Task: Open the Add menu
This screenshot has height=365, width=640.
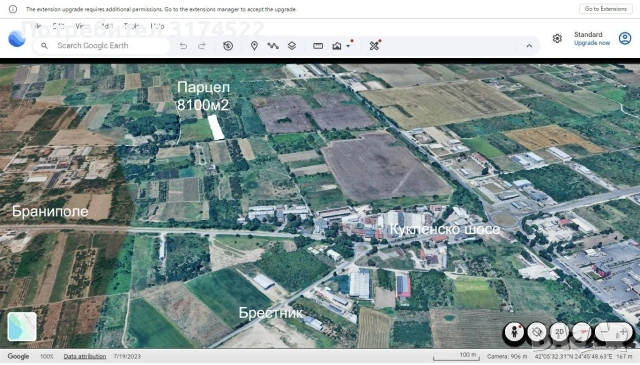Action: 107,26
